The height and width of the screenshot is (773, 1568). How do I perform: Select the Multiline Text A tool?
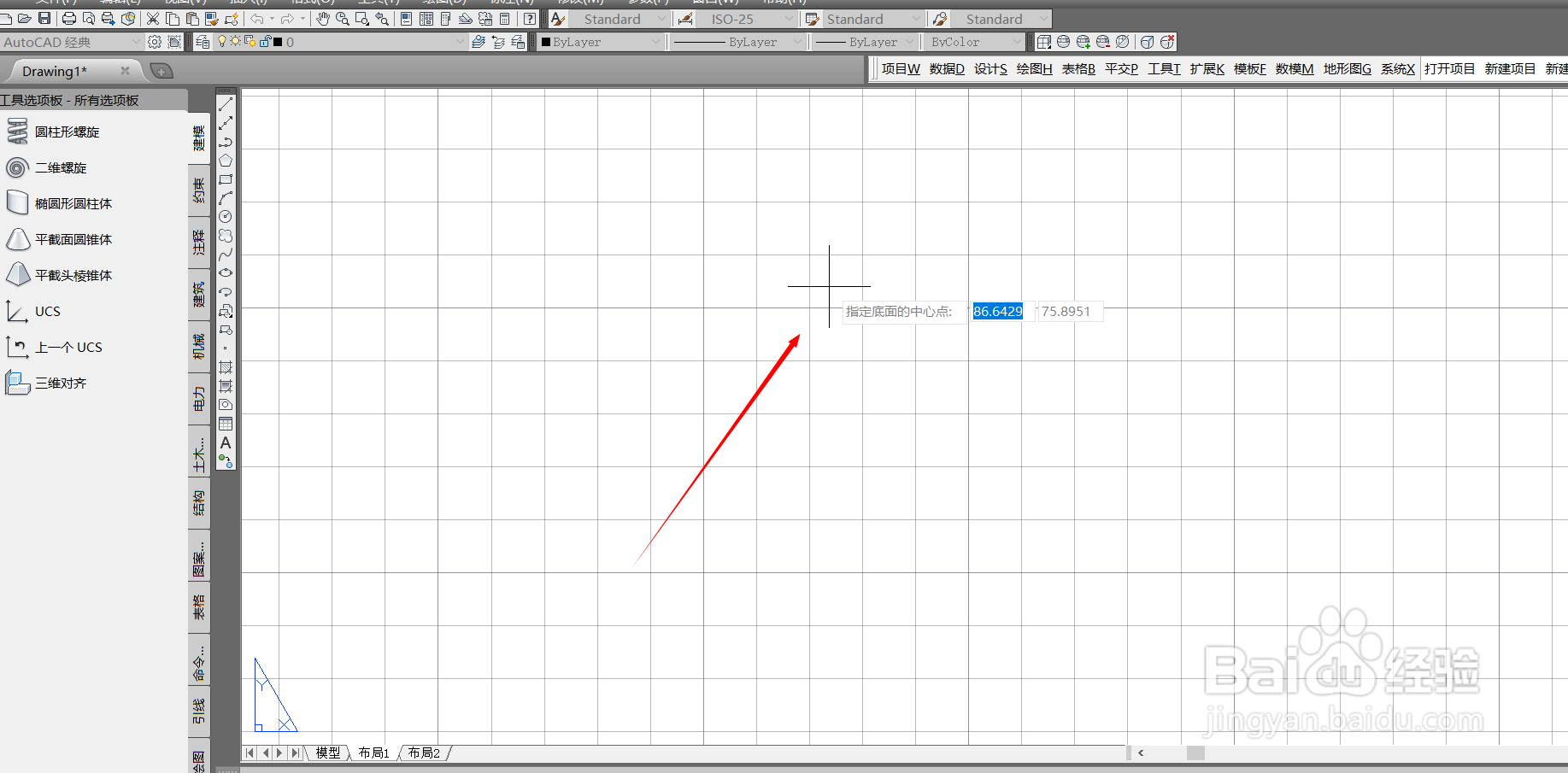coord(226,442)
